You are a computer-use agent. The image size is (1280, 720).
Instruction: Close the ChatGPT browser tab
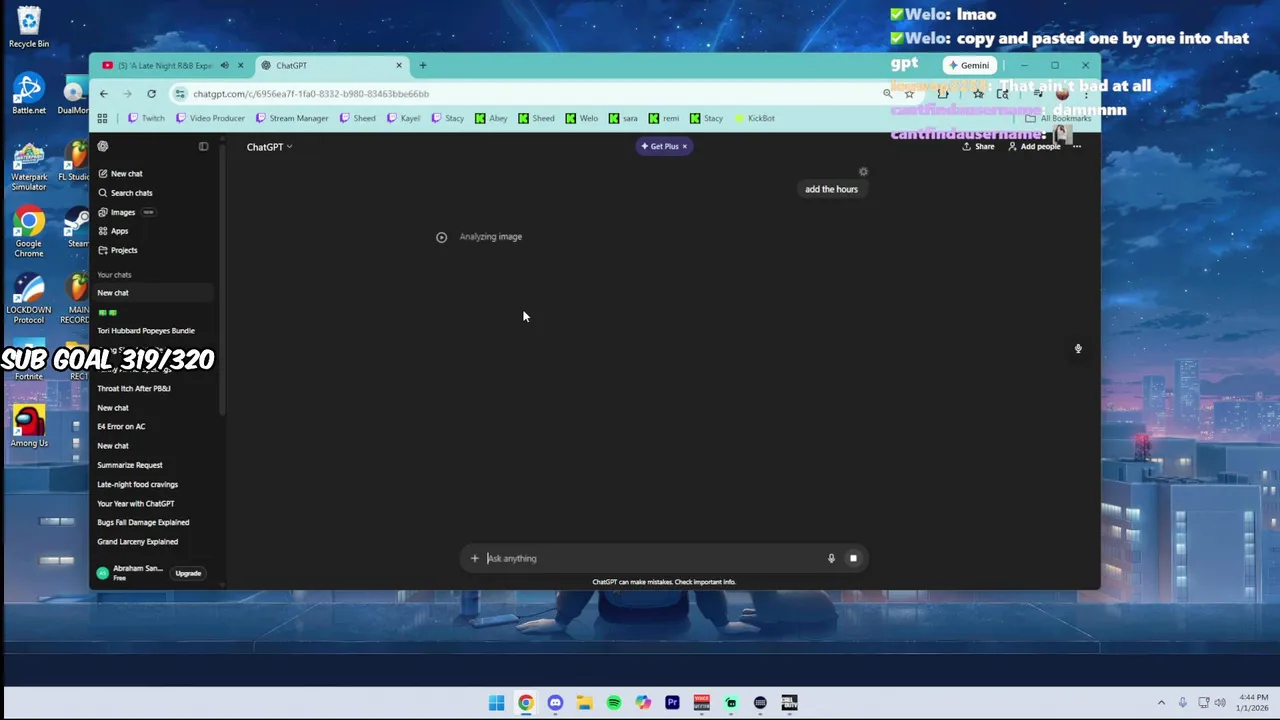[x=399, y=66]
